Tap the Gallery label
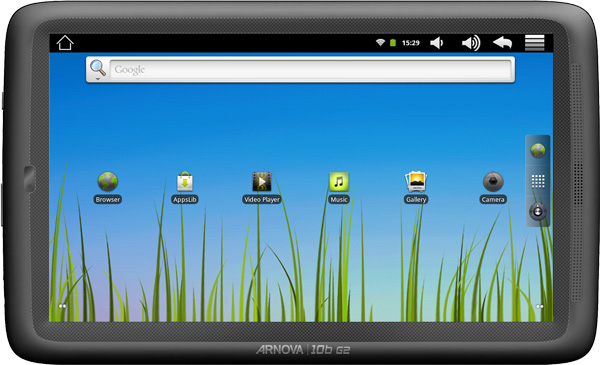The width and height of the screenshot is (600, 365). (416, 199)
